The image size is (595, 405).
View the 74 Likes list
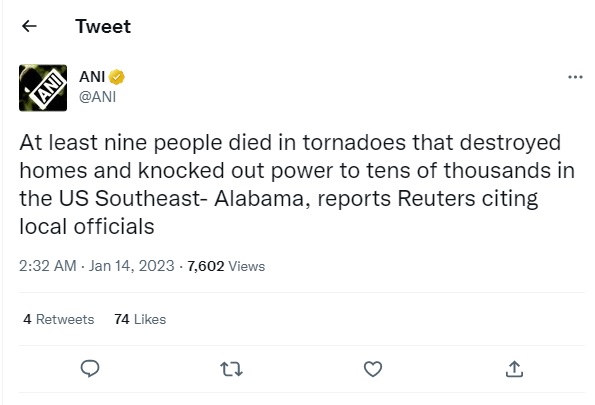[x=140, y=319]
